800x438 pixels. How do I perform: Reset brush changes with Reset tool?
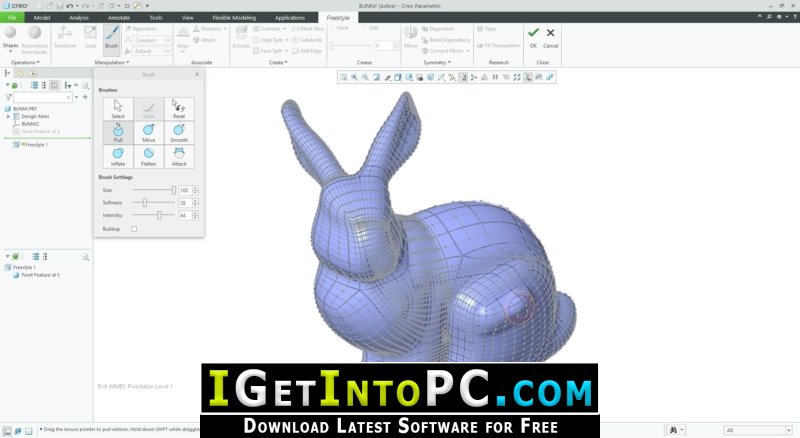pos(179,108)
